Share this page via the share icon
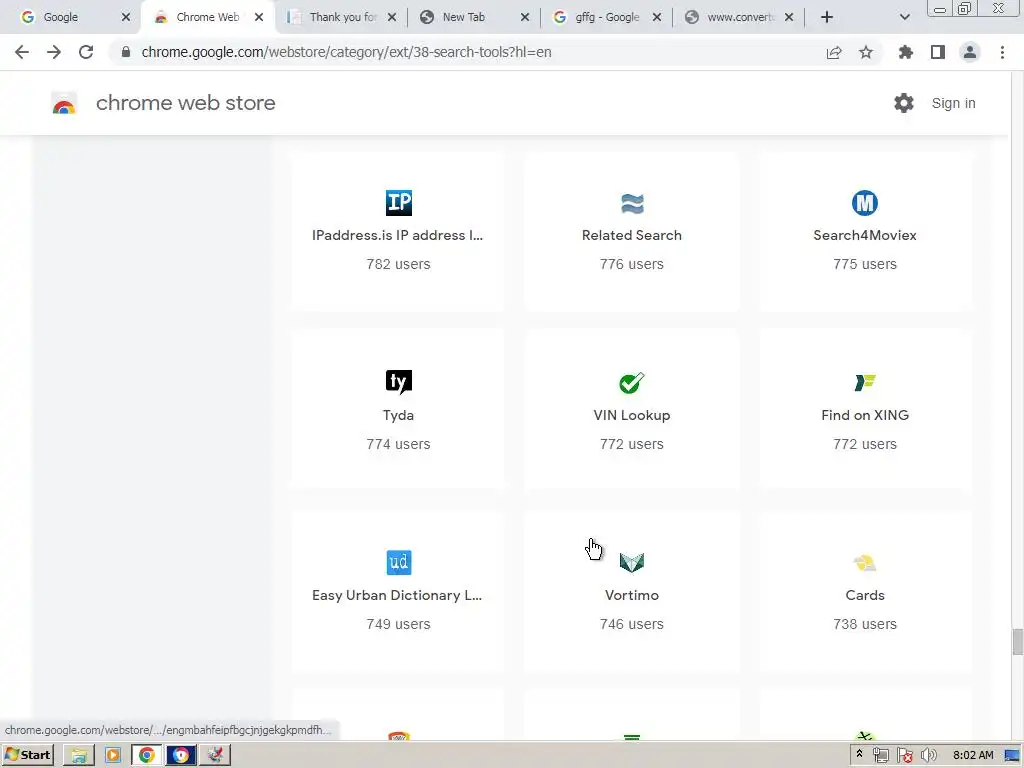1024x768 pixels. (834, 52)
